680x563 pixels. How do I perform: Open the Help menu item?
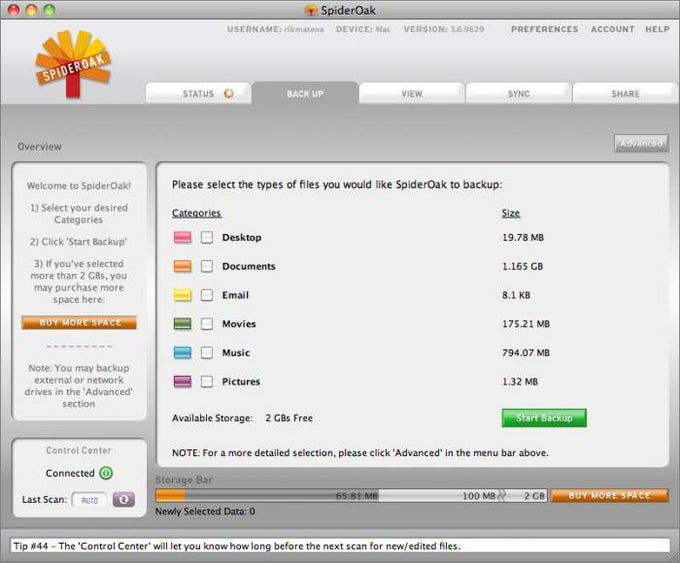657,29
